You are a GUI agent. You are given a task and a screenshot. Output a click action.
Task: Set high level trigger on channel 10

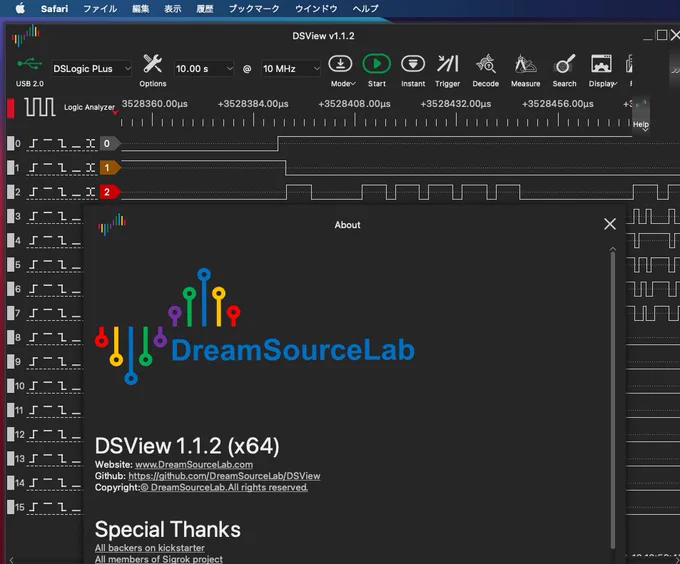pyautogui.click(x=48, y=385)
